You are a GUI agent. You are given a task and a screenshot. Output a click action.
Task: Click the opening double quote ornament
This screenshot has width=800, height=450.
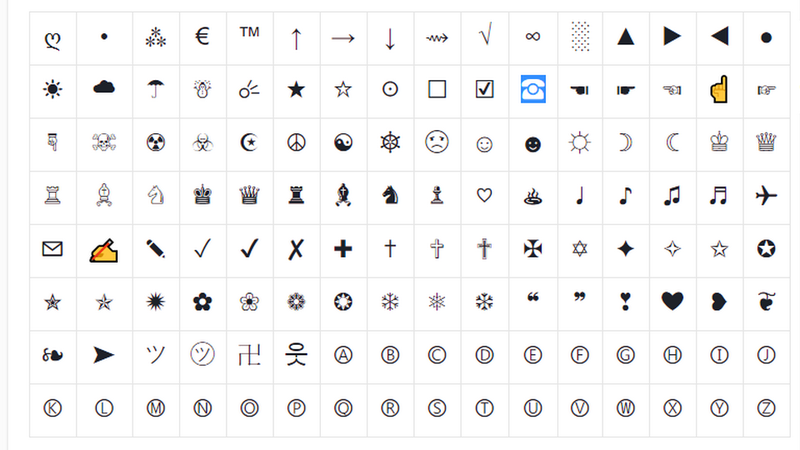point(533,297)
